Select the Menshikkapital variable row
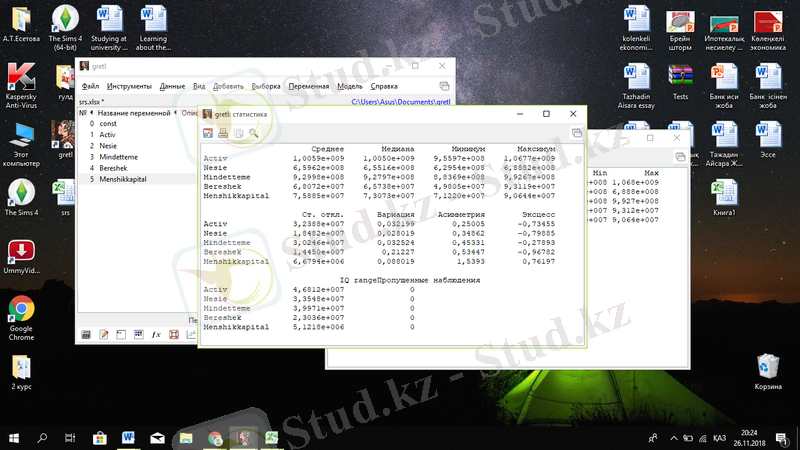This screenshot has width=800, height=450. coord(129,179)
